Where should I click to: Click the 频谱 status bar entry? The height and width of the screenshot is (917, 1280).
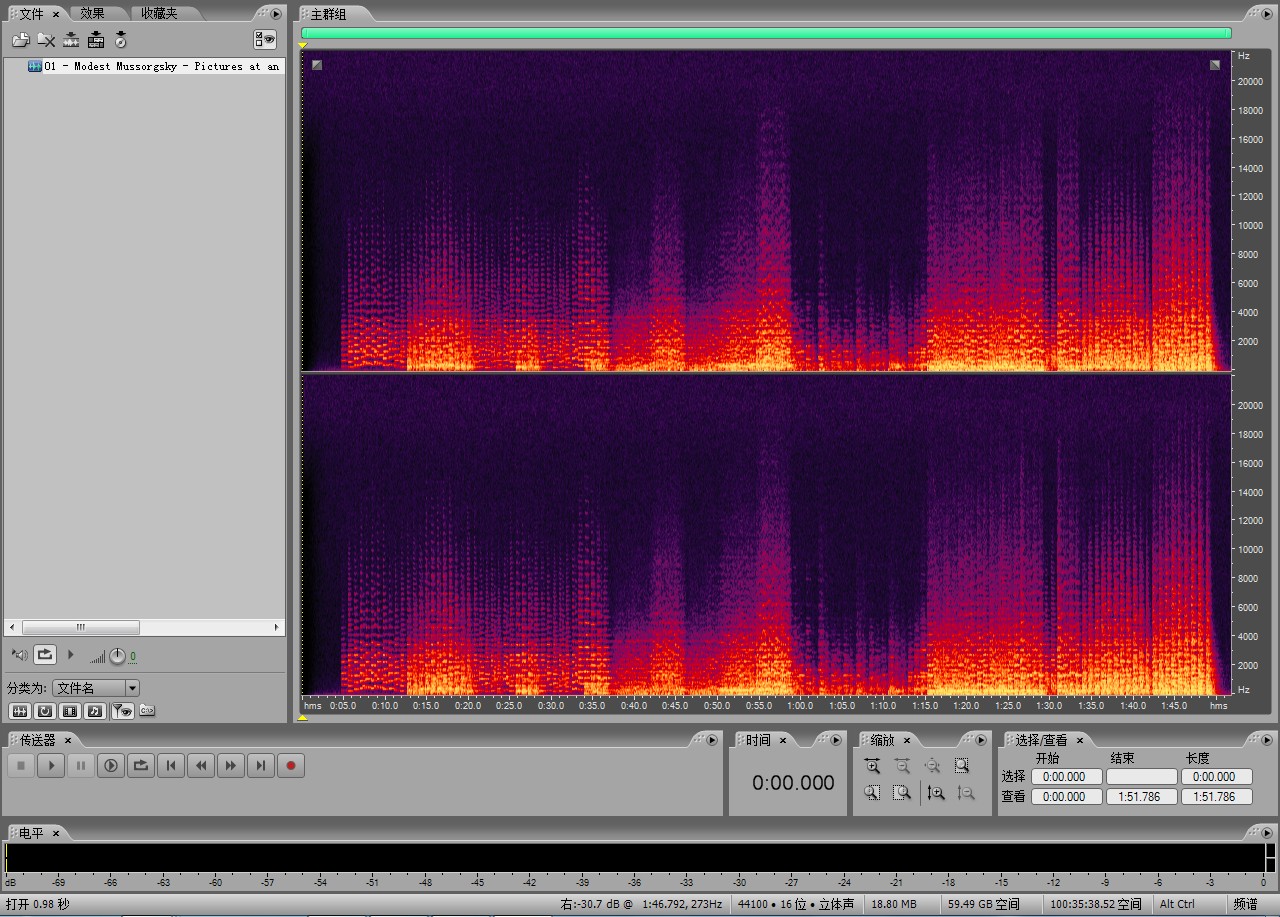point(1245,905)
